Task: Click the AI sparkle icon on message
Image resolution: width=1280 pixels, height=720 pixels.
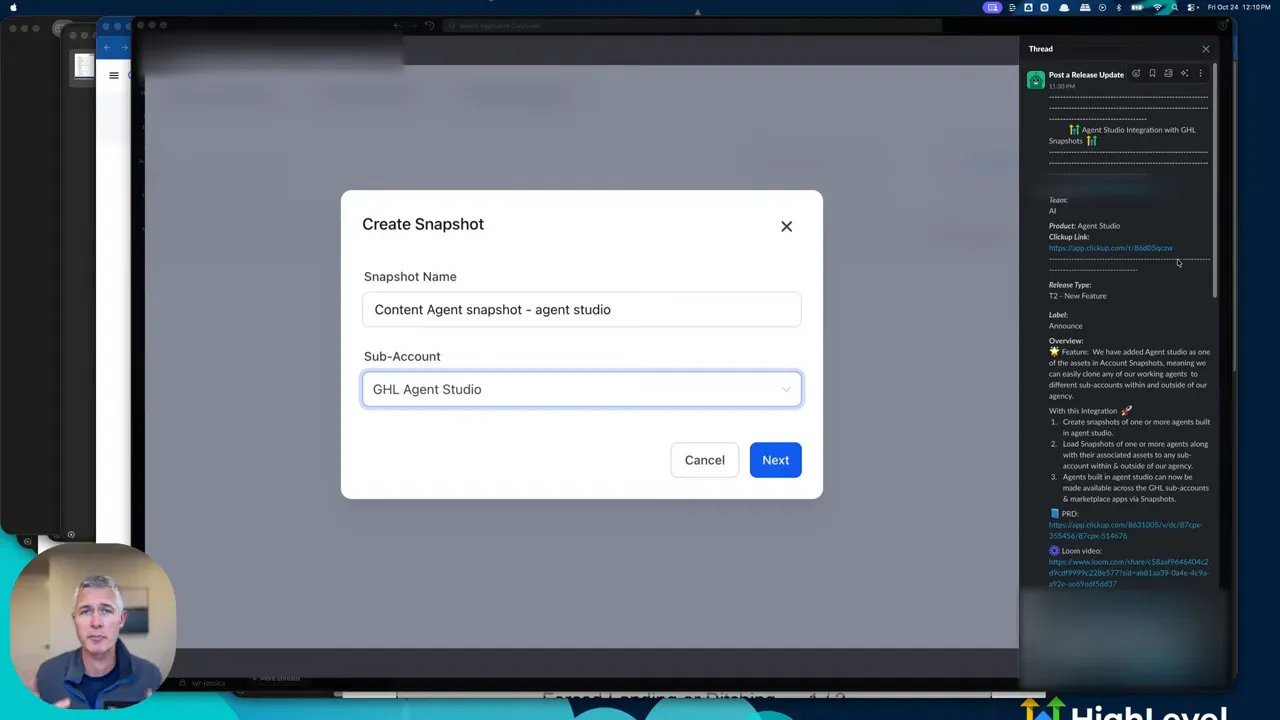Action: (1184, 73)
